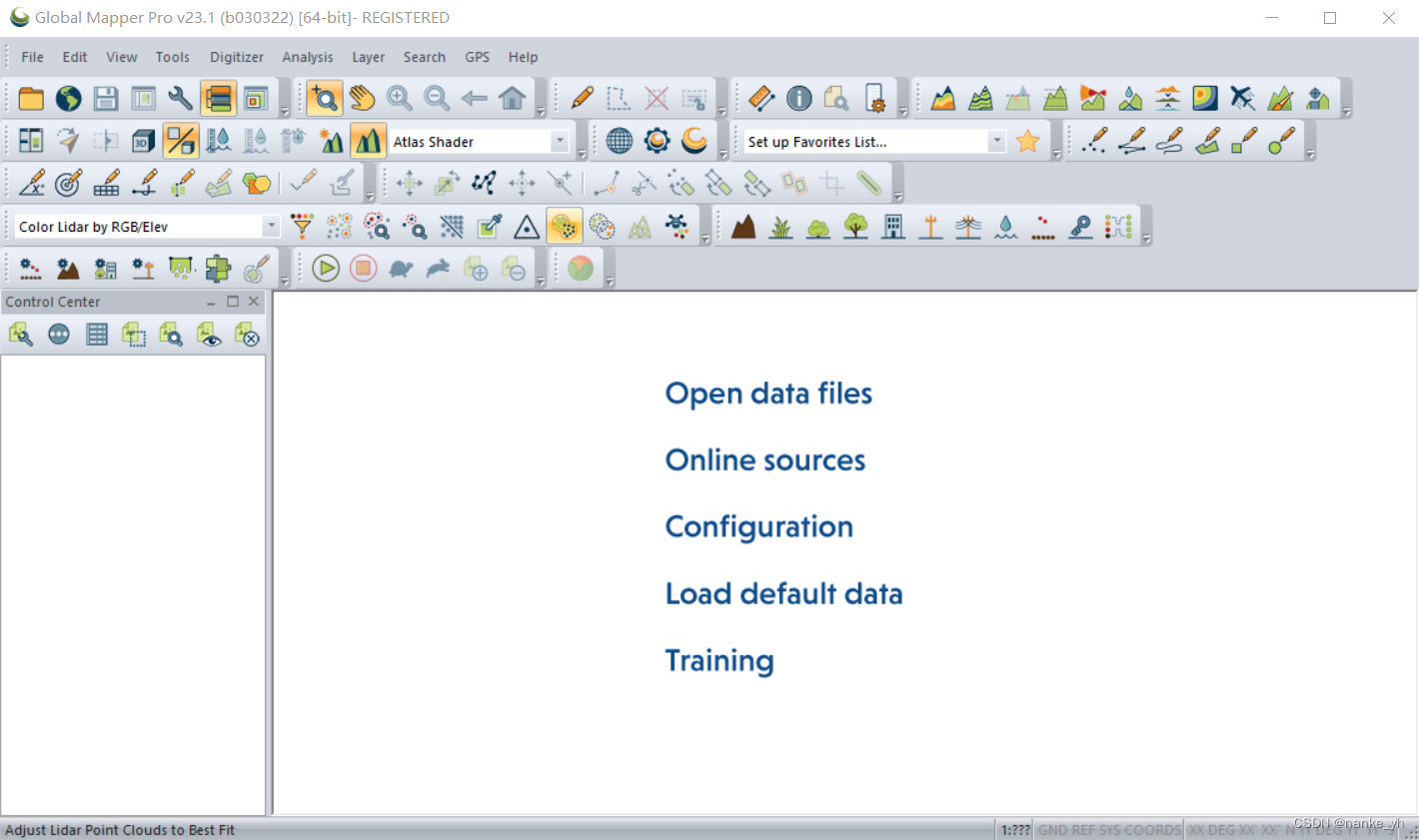Close the Control Center panel

254,301
